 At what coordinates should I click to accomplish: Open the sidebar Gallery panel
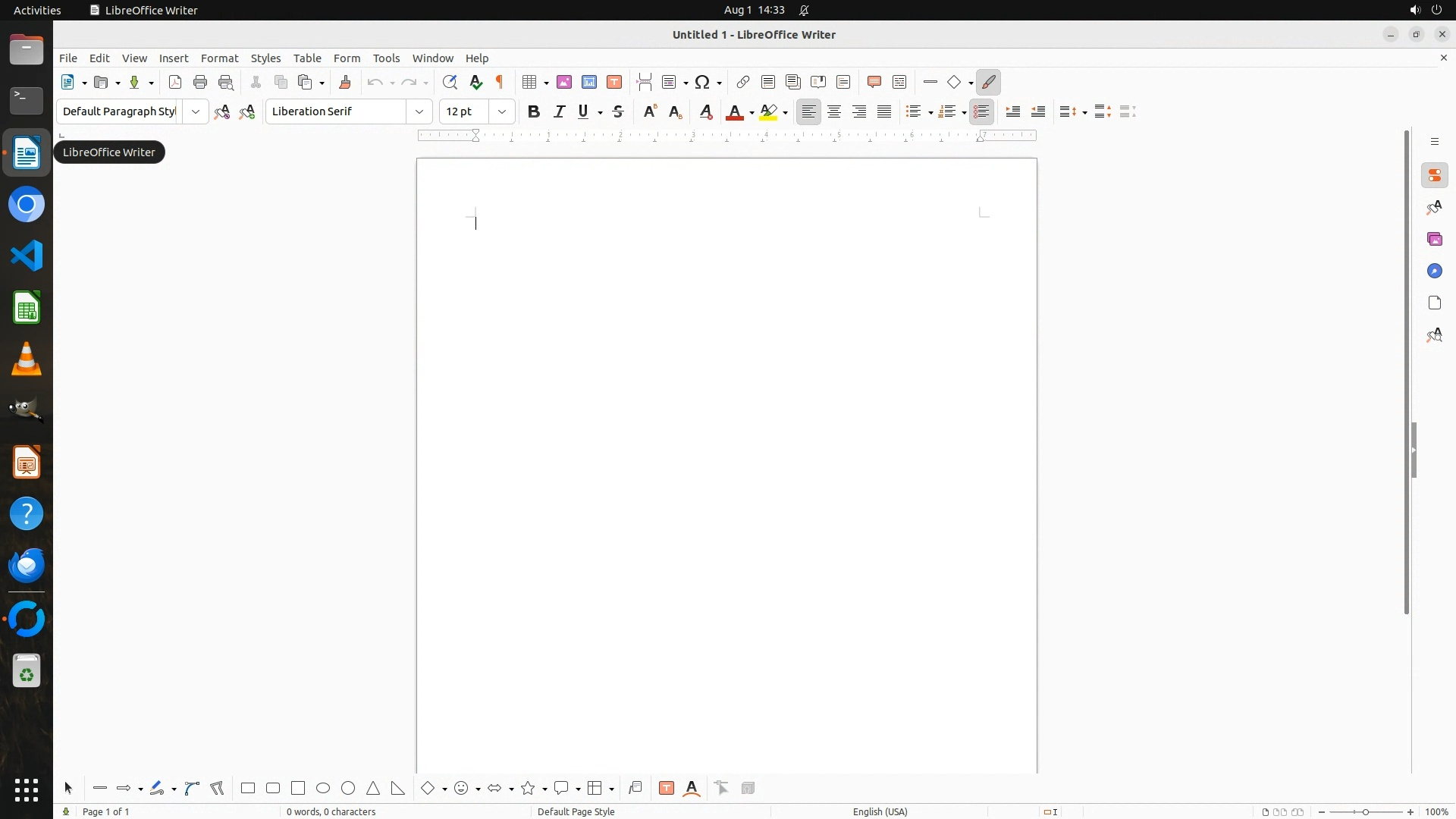[x=1435, y=240]
